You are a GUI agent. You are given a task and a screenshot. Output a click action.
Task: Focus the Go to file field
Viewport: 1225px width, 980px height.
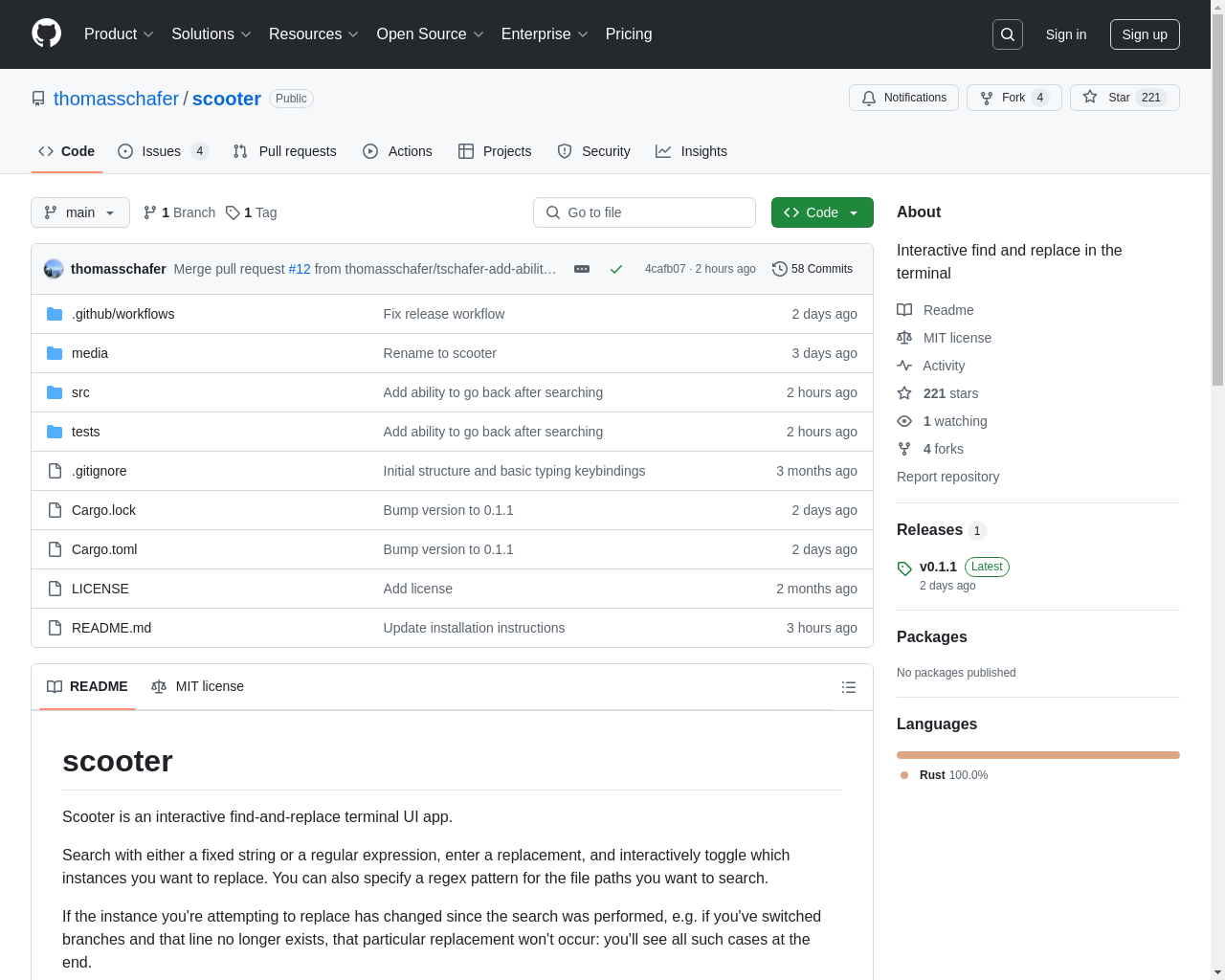[x=644, y=212]
